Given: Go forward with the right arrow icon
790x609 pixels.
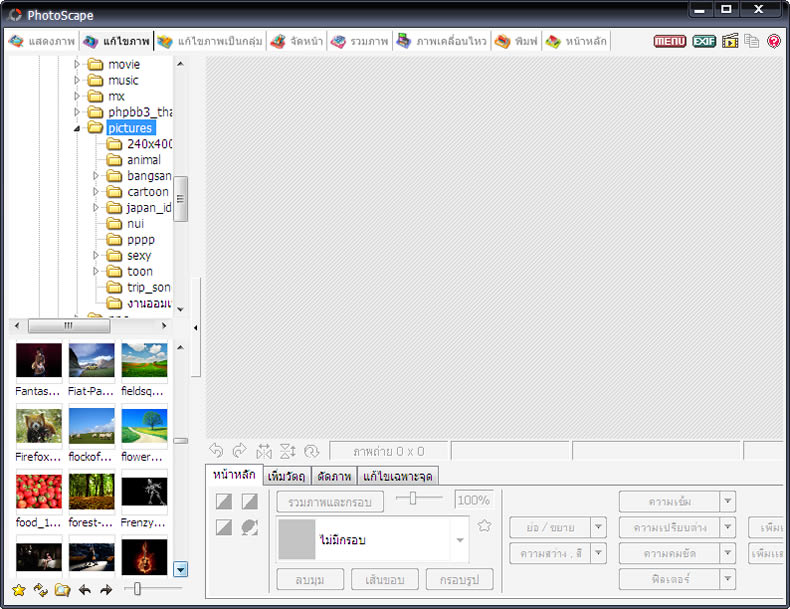Looking at the screenshot, I should click(106, 590).
